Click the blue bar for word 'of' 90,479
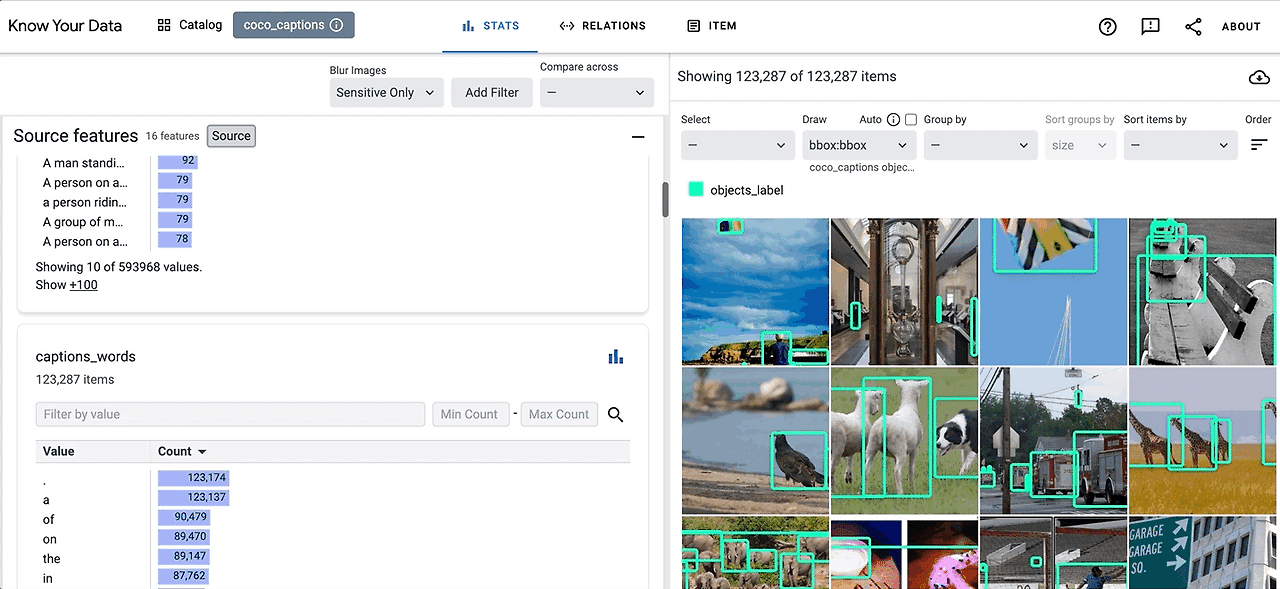This screenshot has width=1280, height=589. click(183, 517)
